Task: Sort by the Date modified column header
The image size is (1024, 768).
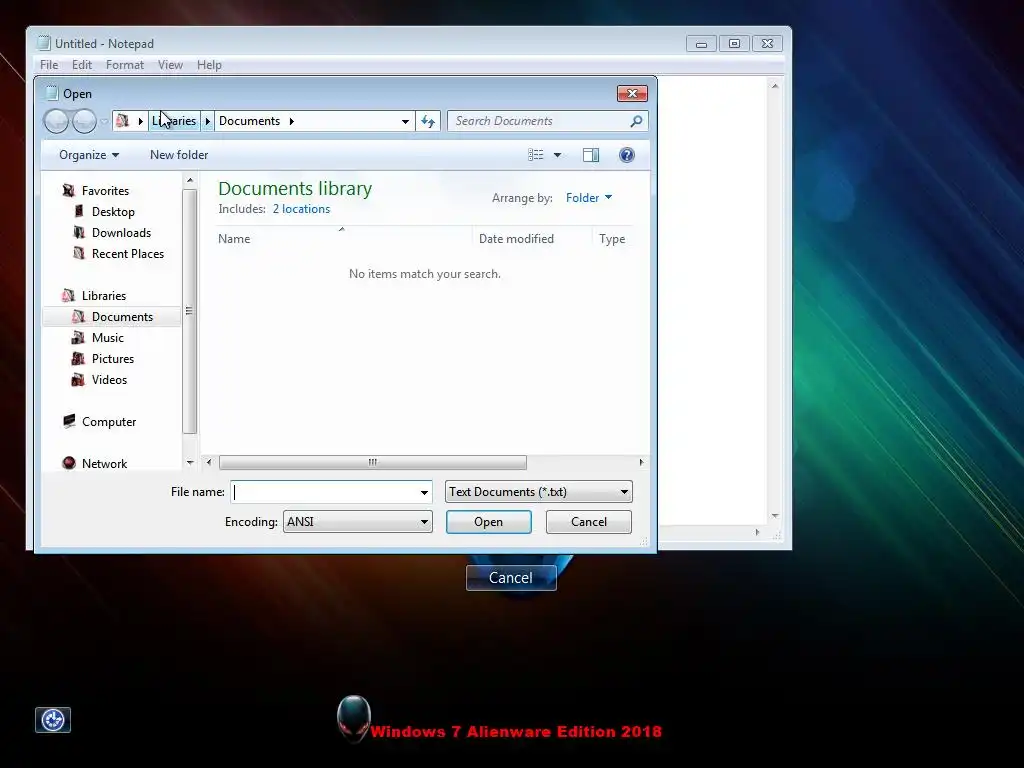Action: [516, 239]
